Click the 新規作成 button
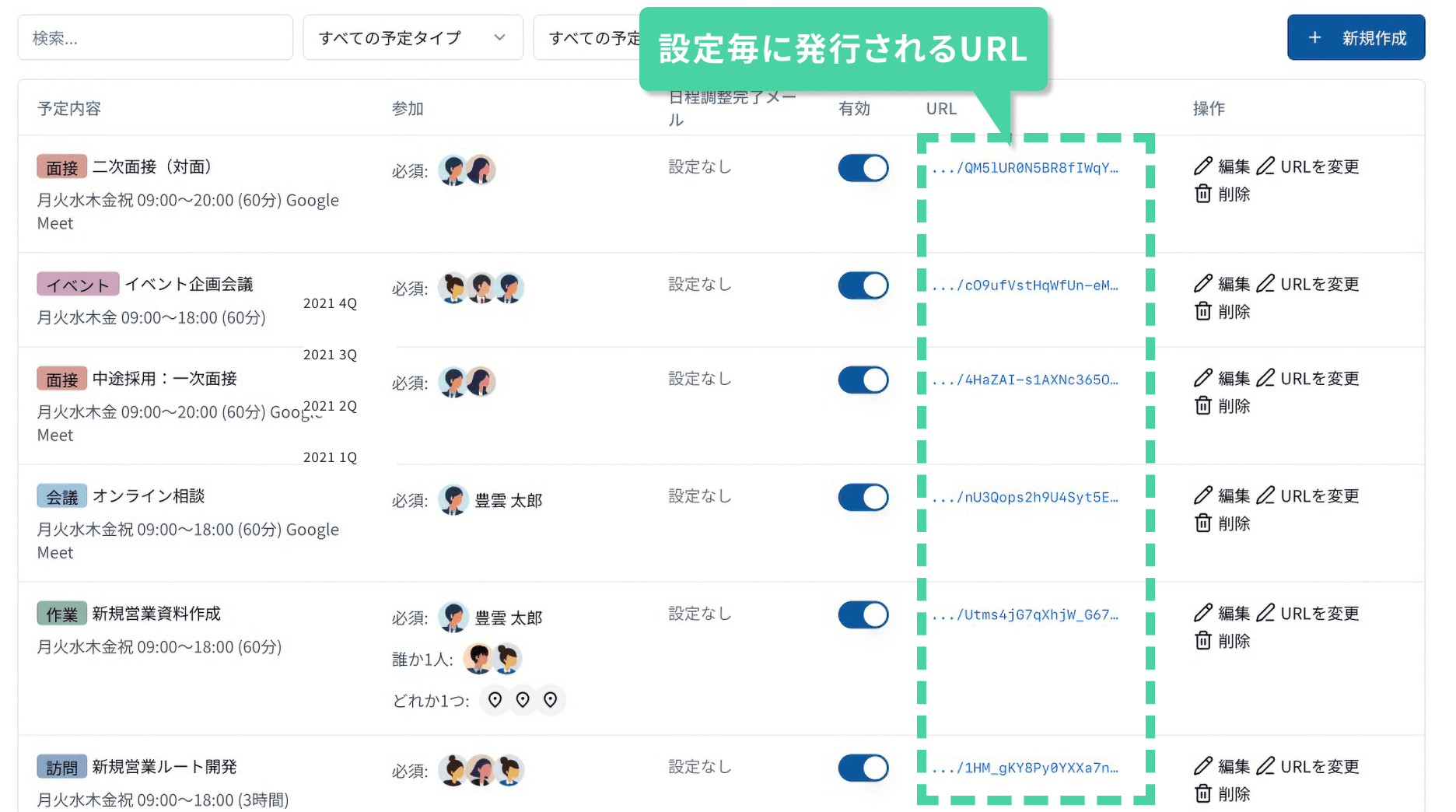This screenshot has height=812, width=1456. 1356,37
